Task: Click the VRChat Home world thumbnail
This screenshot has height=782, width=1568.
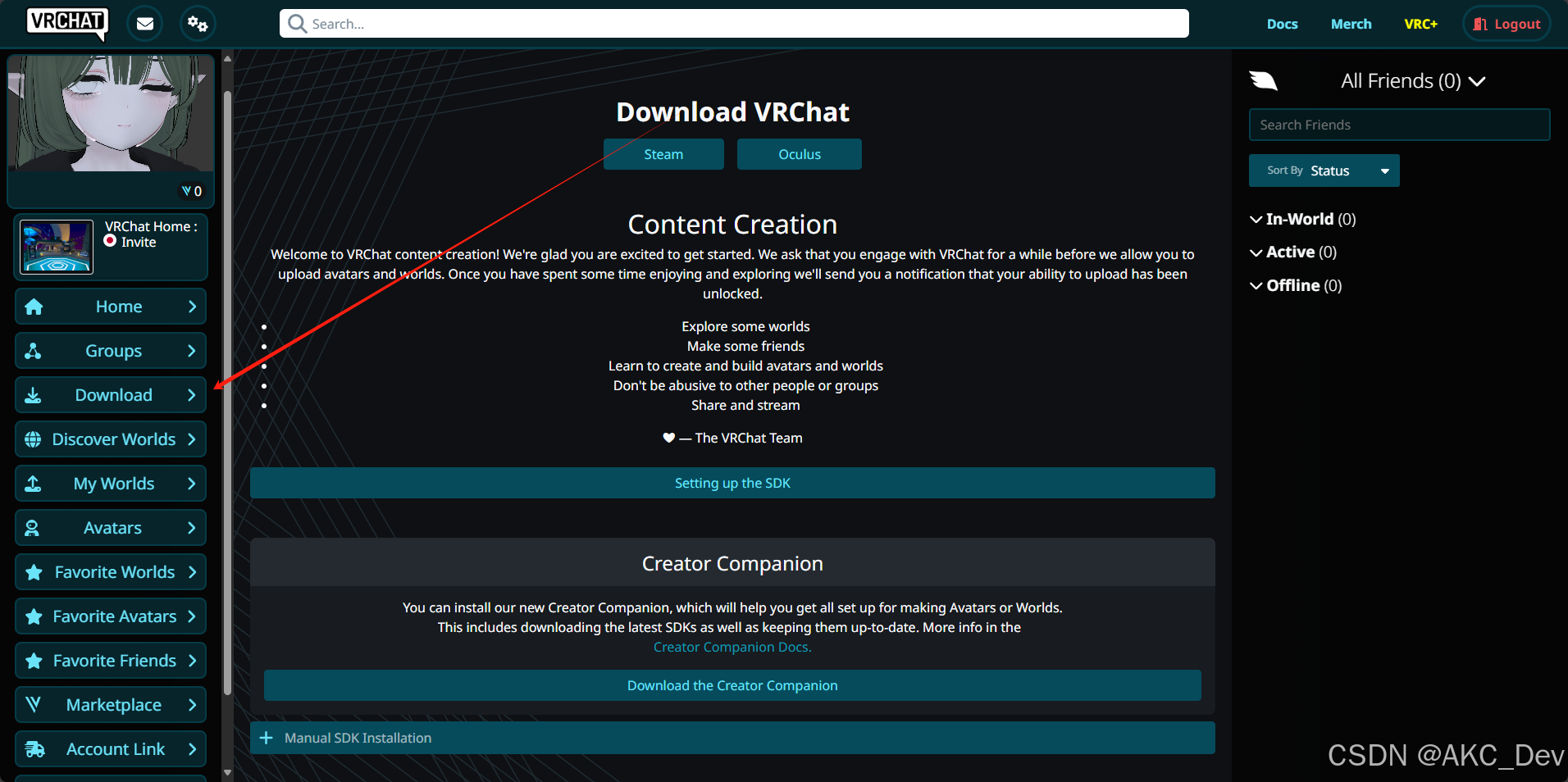Action: point(57,247)
